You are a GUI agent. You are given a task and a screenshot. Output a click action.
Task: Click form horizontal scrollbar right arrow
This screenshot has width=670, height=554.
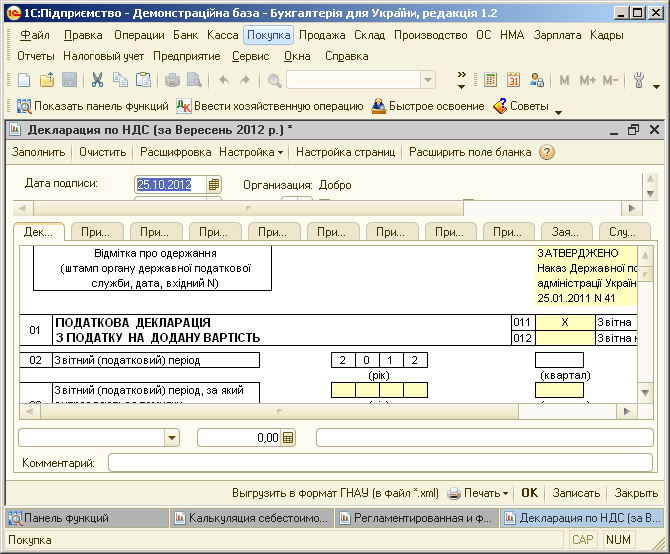pos(627,411)
